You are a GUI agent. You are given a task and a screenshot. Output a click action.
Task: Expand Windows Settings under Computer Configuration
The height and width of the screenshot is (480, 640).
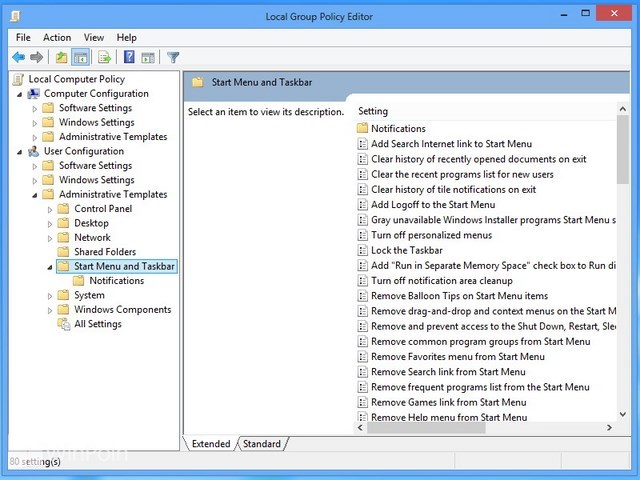point(35,123)
